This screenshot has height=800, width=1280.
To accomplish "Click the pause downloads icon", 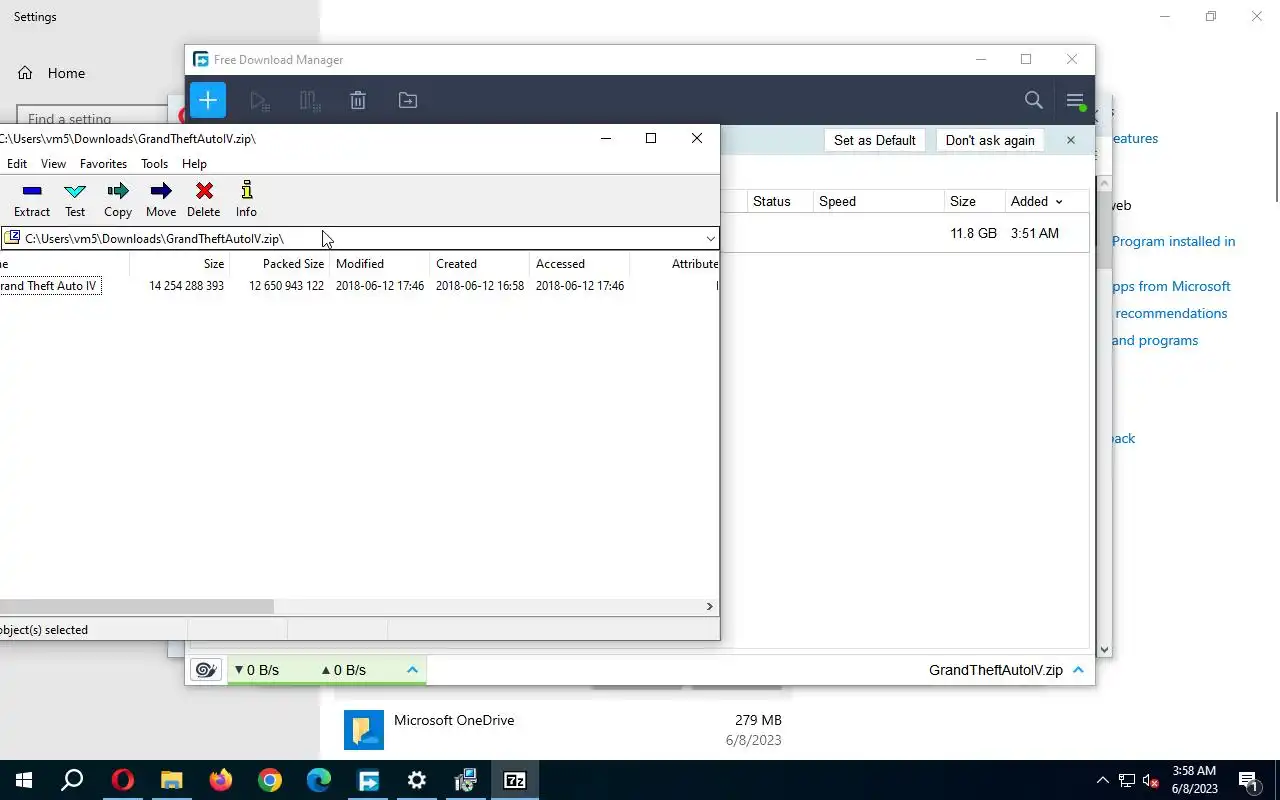I will coord(309,100).
